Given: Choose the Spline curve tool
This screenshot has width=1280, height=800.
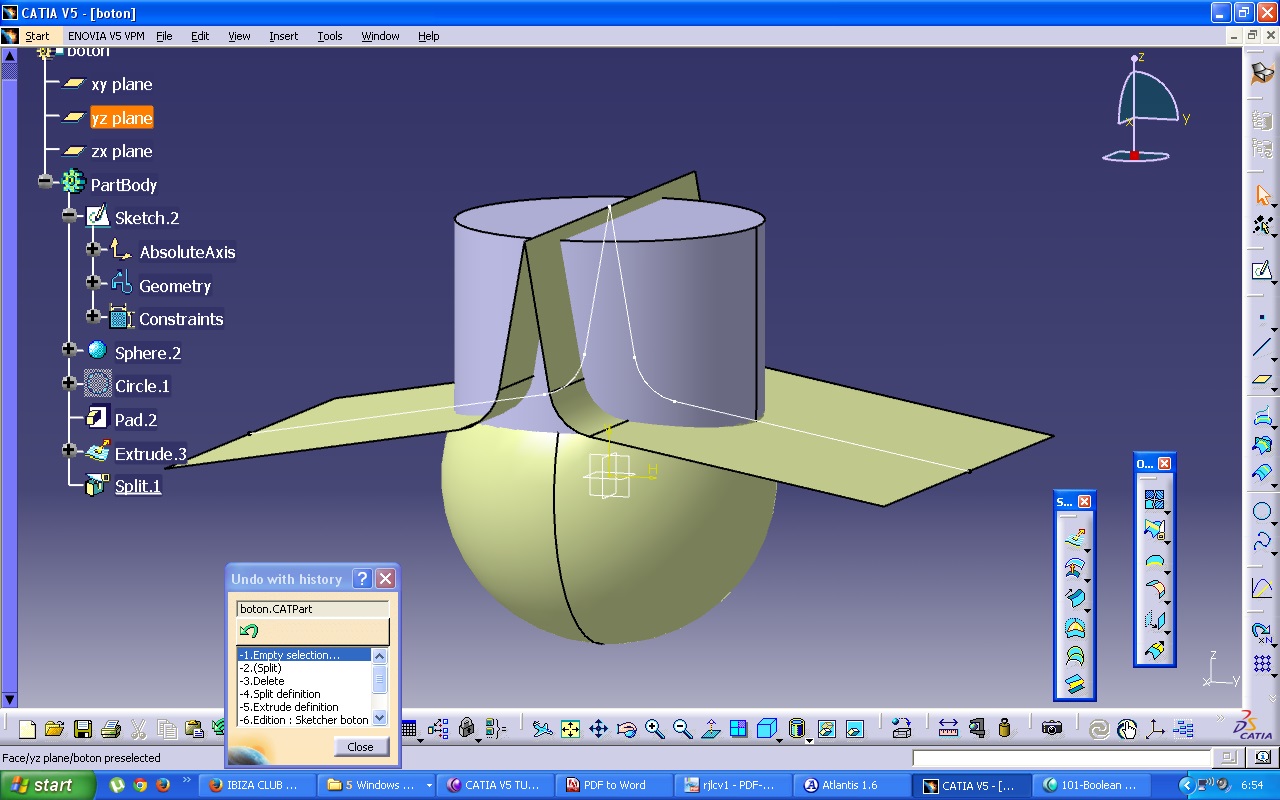Looking at the screenshot, I should [1262, 542].
